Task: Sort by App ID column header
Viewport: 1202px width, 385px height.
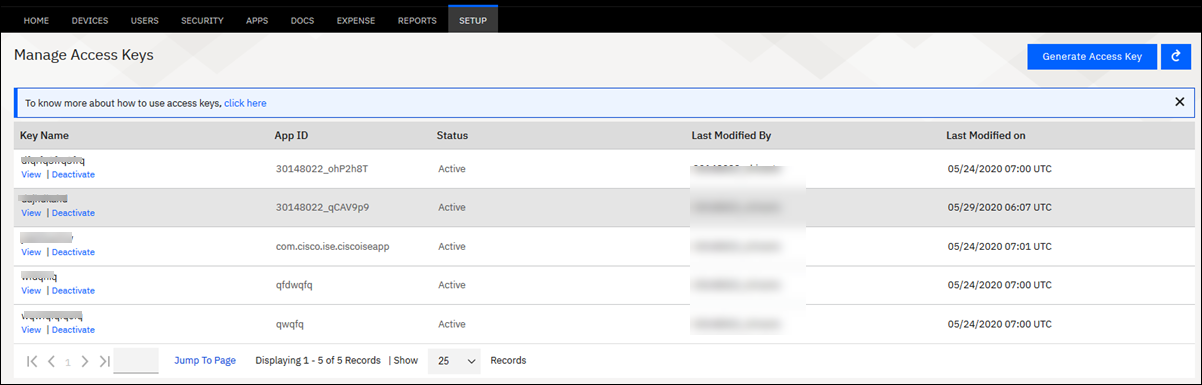Action: [x=292, y=135]
